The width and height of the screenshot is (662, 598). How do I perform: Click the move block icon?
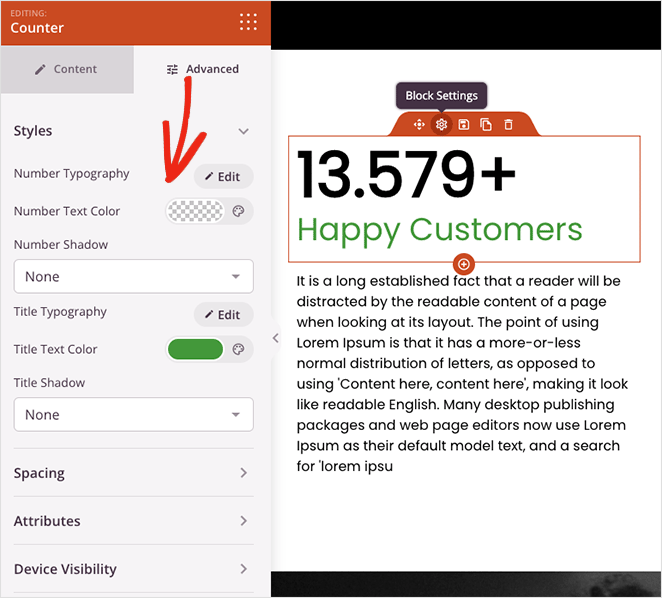tap(419, 125)
